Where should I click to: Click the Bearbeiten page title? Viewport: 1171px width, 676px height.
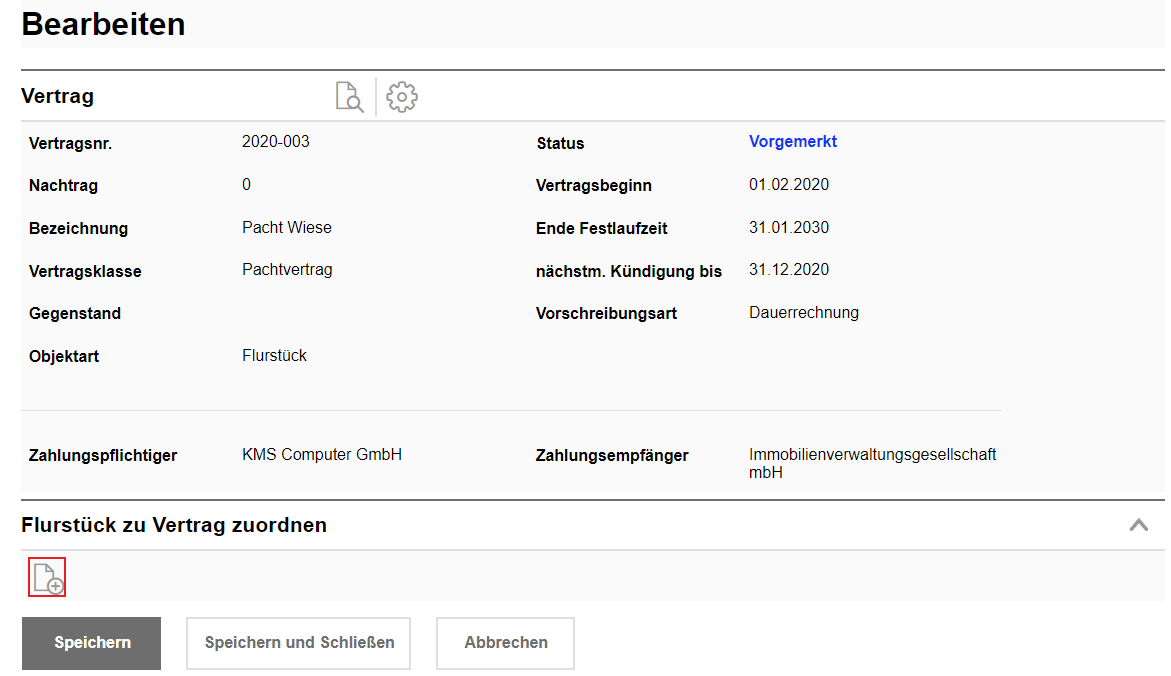(103, 24)
